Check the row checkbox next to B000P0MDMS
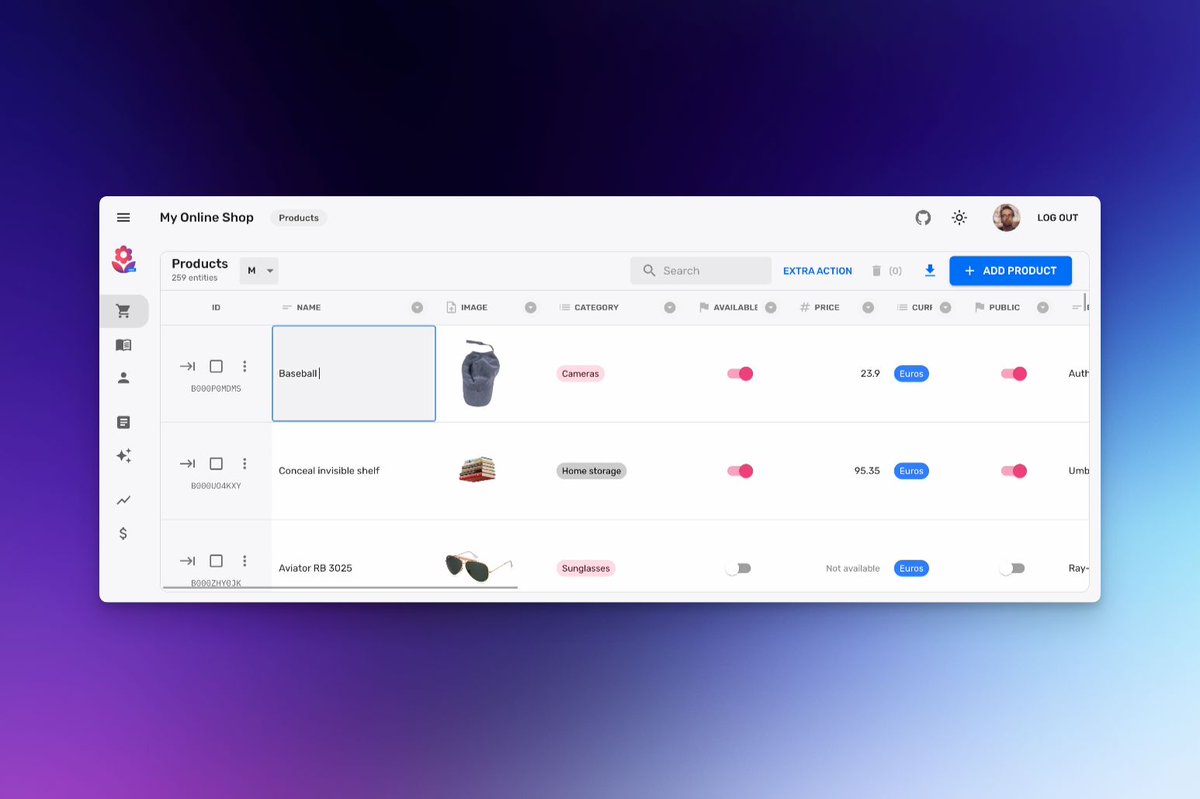The height and width of the screenshot is (799, 1200). tap(216, 366)
